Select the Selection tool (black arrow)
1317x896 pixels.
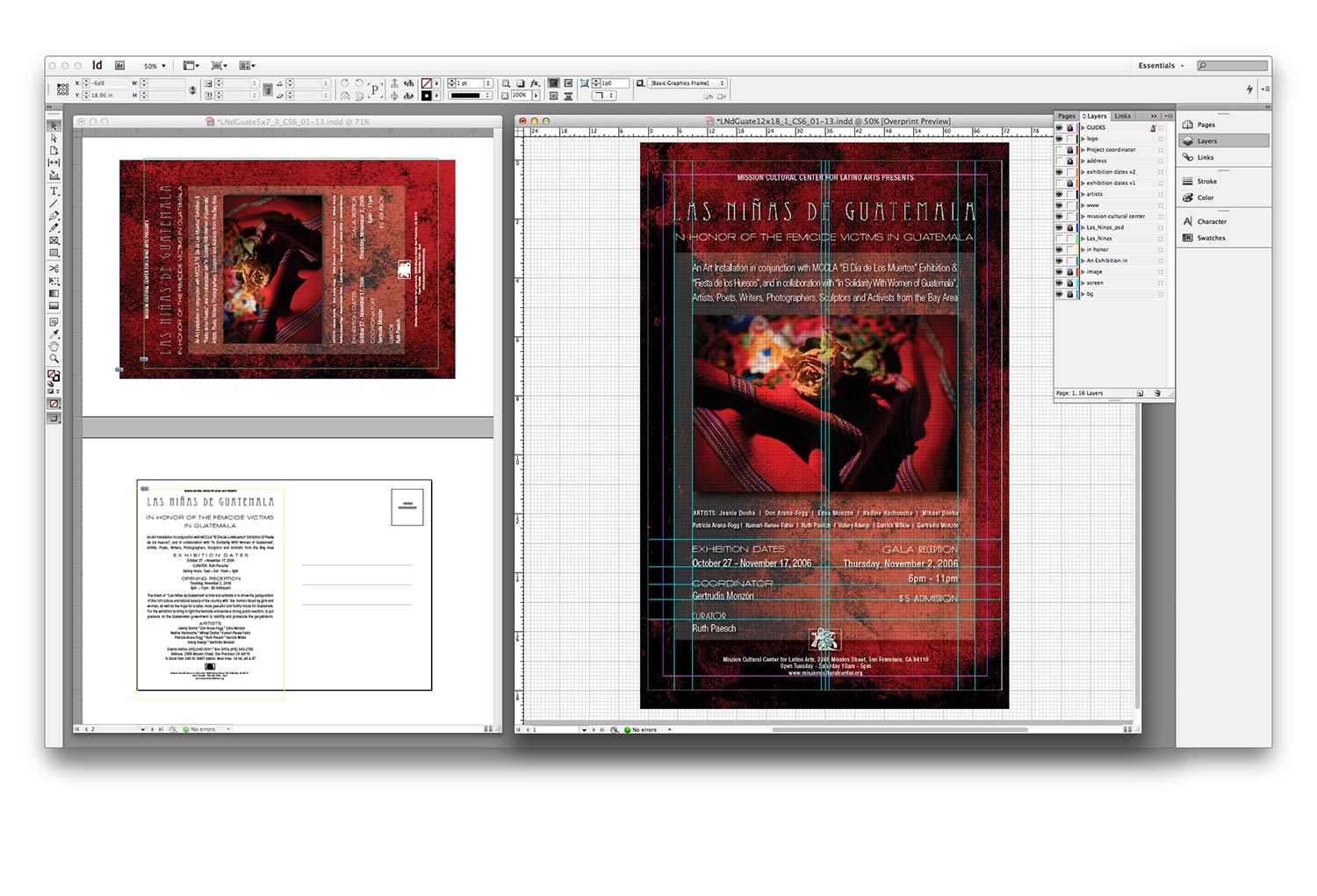54,126
